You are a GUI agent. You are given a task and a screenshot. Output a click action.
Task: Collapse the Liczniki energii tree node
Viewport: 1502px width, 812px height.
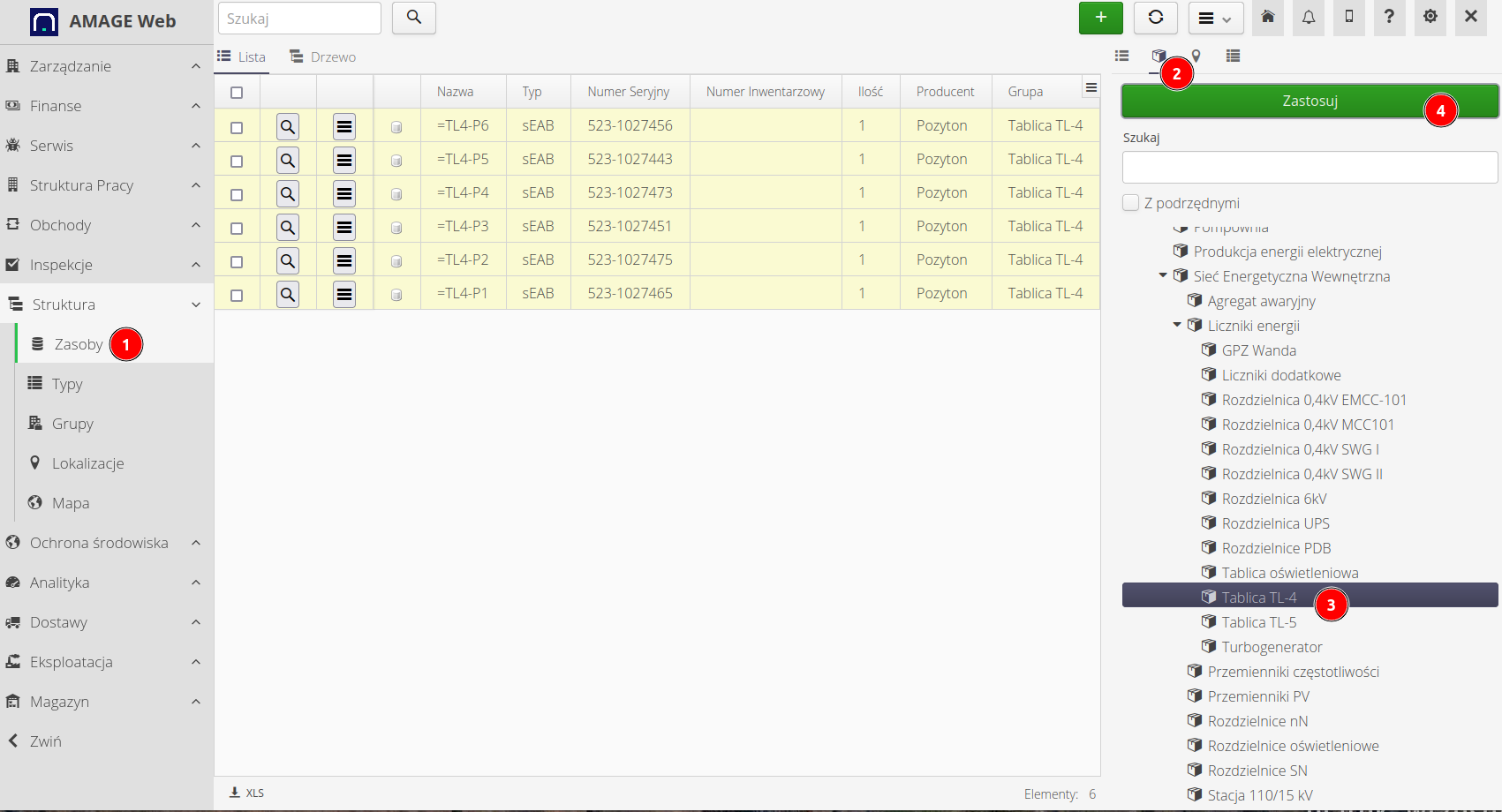click(1177, 325)
